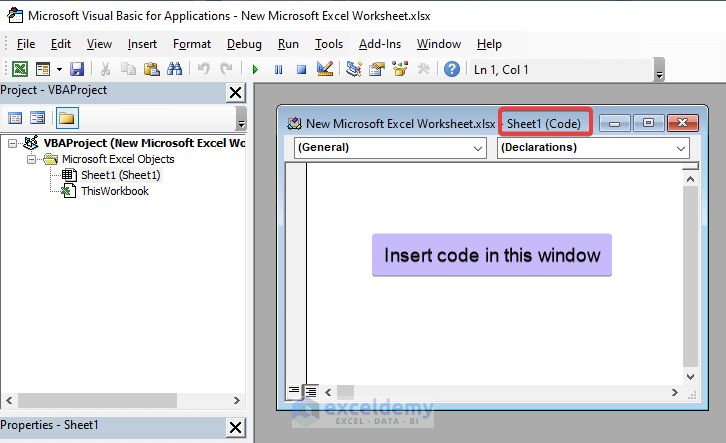Screen dimensions: 726x443
Task: Select the Microsoft Excel Objects folder
Action: (x=118, y=159)
